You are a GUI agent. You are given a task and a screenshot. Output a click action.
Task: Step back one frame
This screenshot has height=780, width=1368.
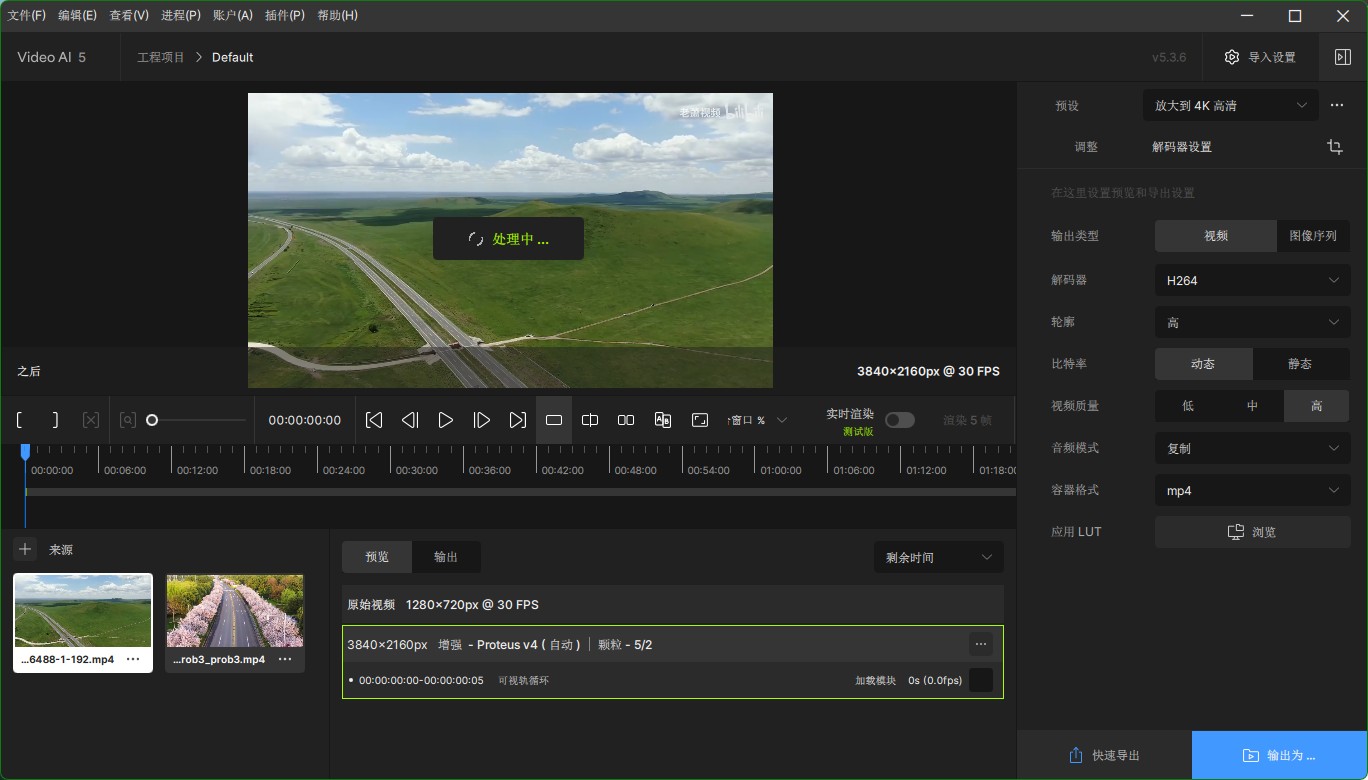click(410, 420)
